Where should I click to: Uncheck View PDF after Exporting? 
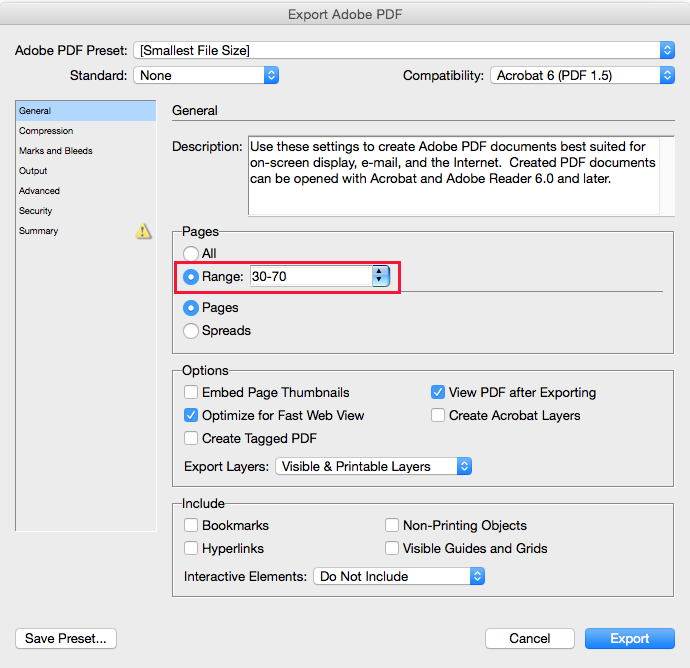click(x=438, y=393)
